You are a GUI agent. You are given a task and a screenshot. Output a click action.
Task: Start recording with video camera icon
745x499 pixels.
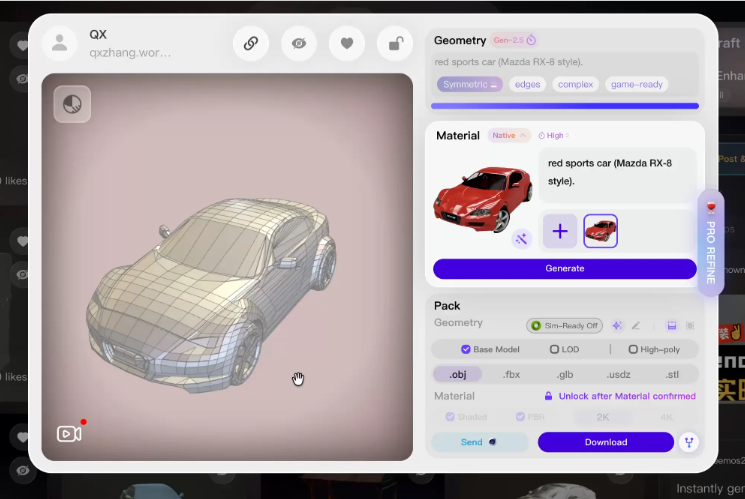point(69,433)
